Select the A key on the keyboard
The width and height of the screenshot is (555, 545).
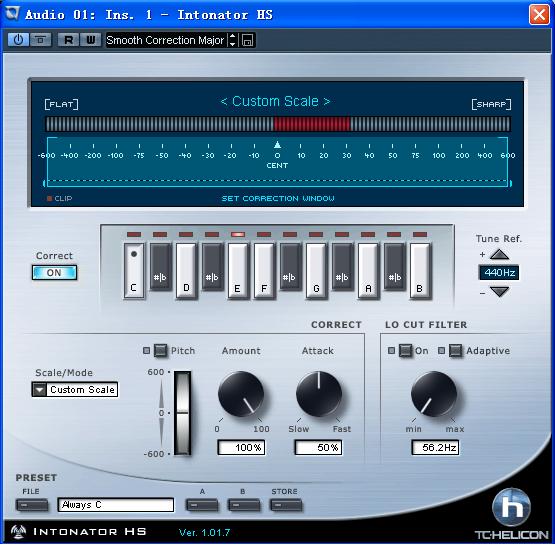368,271
